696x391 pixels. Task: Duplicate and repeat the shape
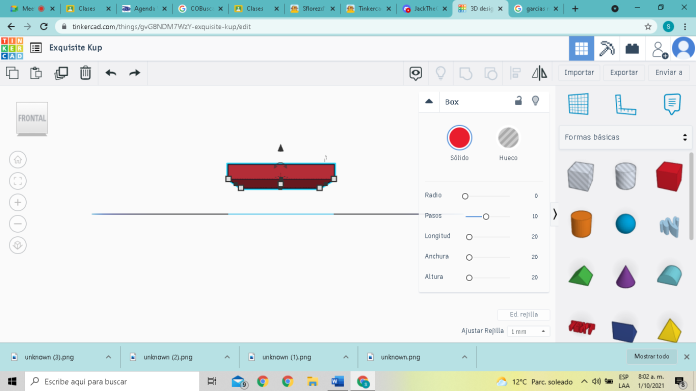pyautogui.click(x=61, y=73)
